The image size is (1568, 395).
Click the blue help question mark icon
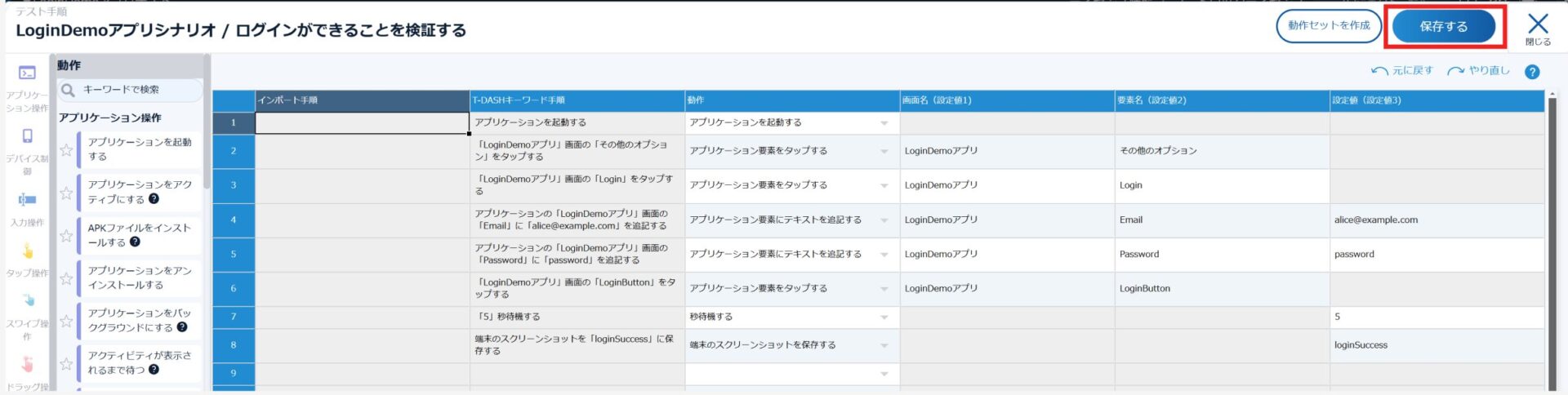[1532, 72]
